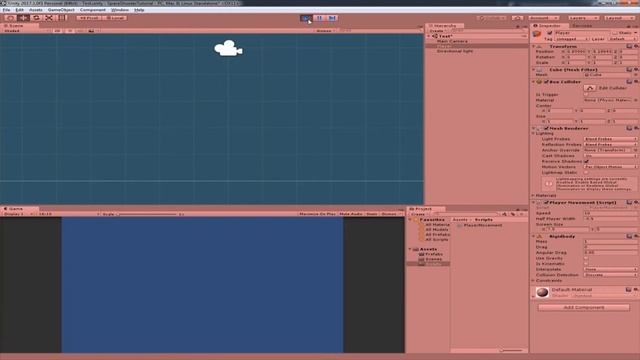
Task: Open the Reflection Probes dropdown
Action: 610,144
